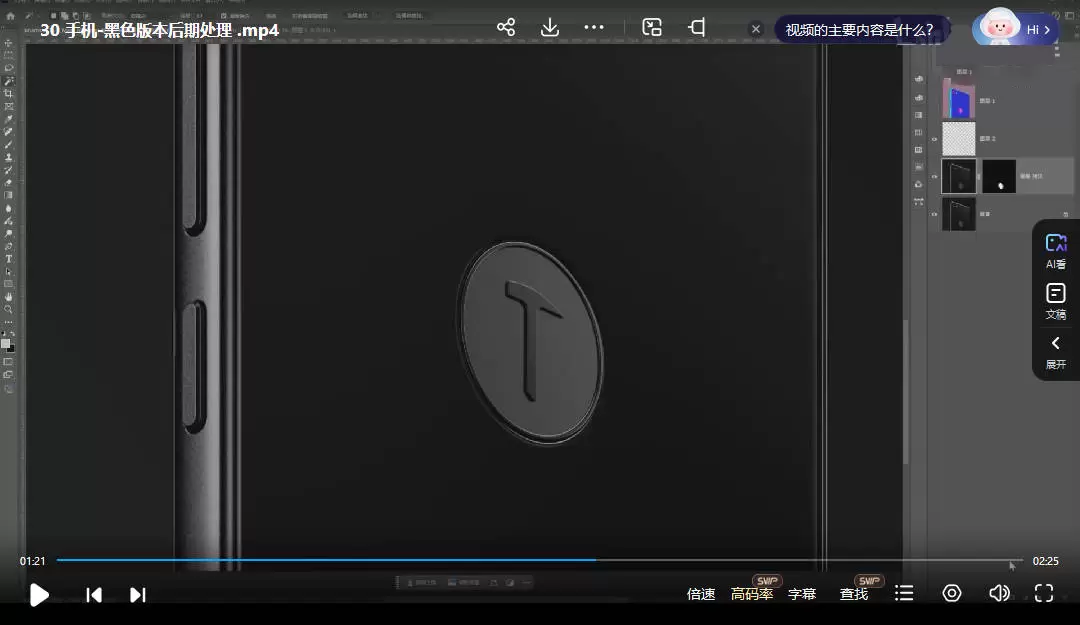
Task: Mute the video volume
Action: click(x=998, y=594)
